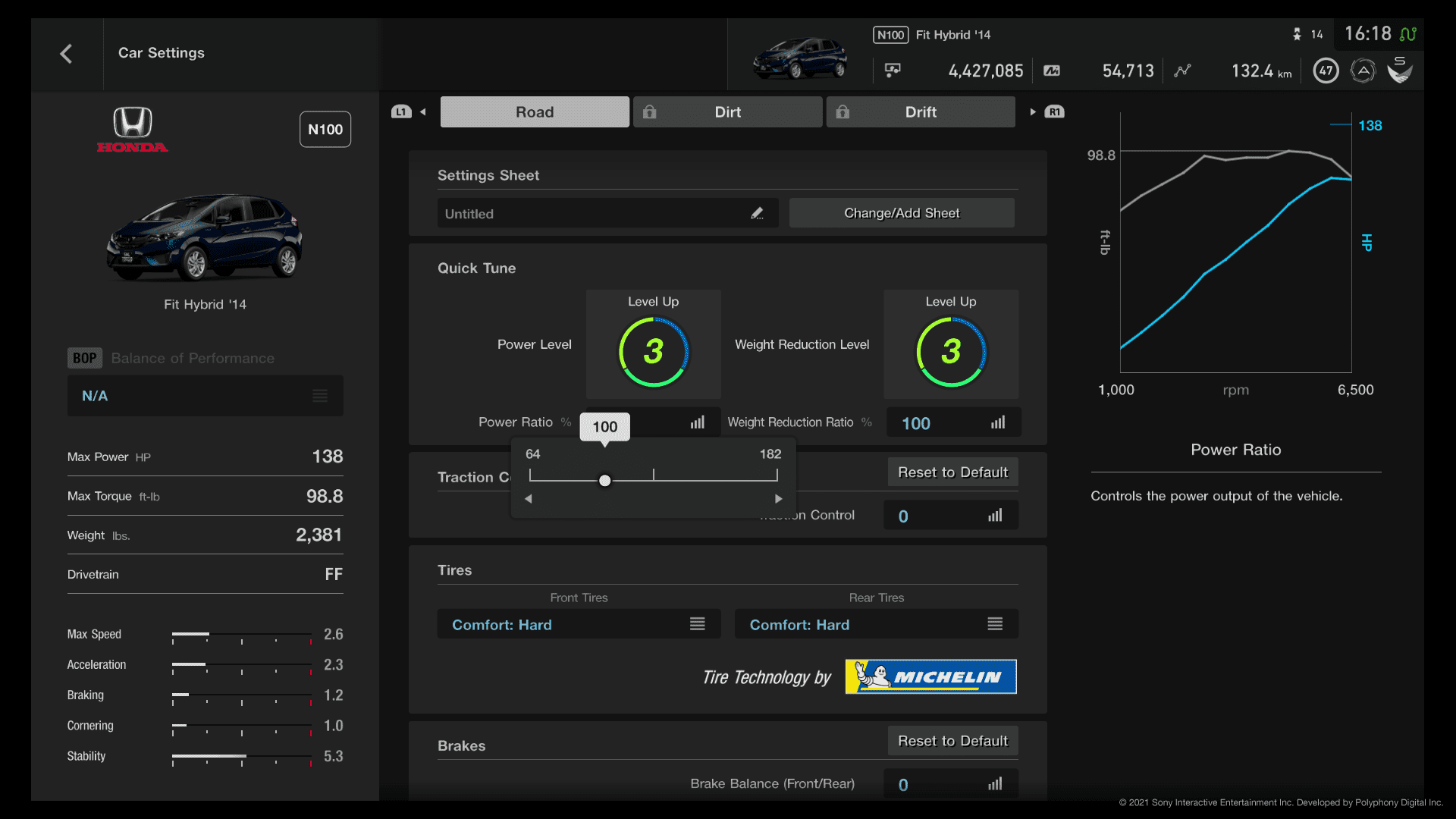Click the distance graph icon beside 132.4 km

(x=1182, y=71)
